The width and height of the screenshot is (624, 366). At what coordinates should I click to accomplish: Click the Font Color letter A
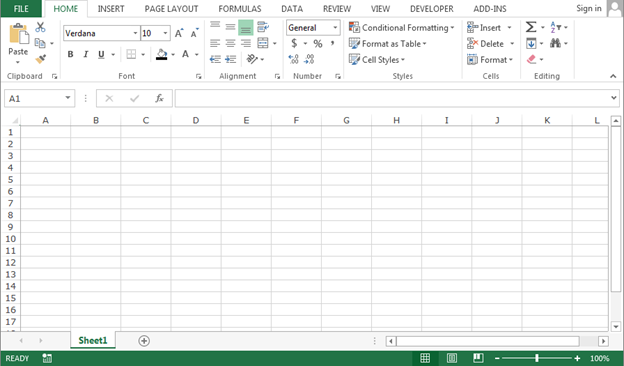[185, 54]
